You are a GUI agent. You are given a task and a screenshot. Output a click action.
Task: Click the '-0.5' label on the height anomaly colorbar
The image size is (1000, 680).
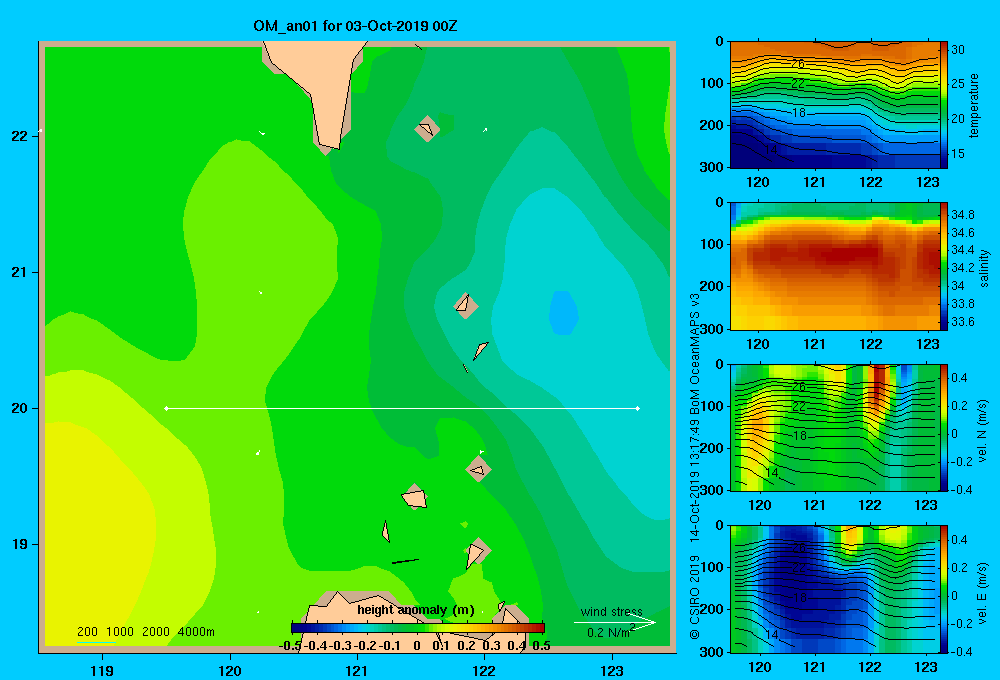[x=290, y=646]
